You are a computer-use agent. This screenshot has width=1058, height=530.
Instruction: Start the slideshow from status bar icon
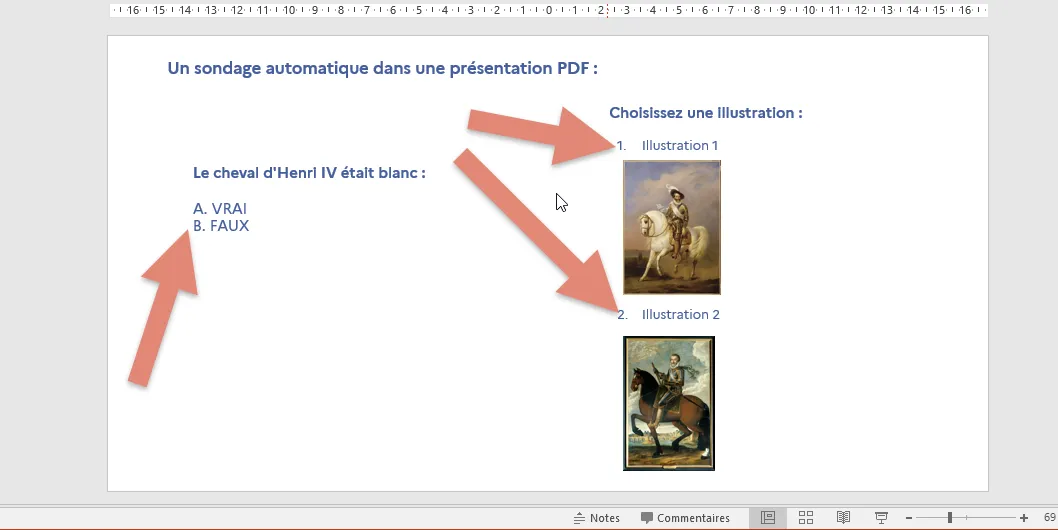point(881,518)
